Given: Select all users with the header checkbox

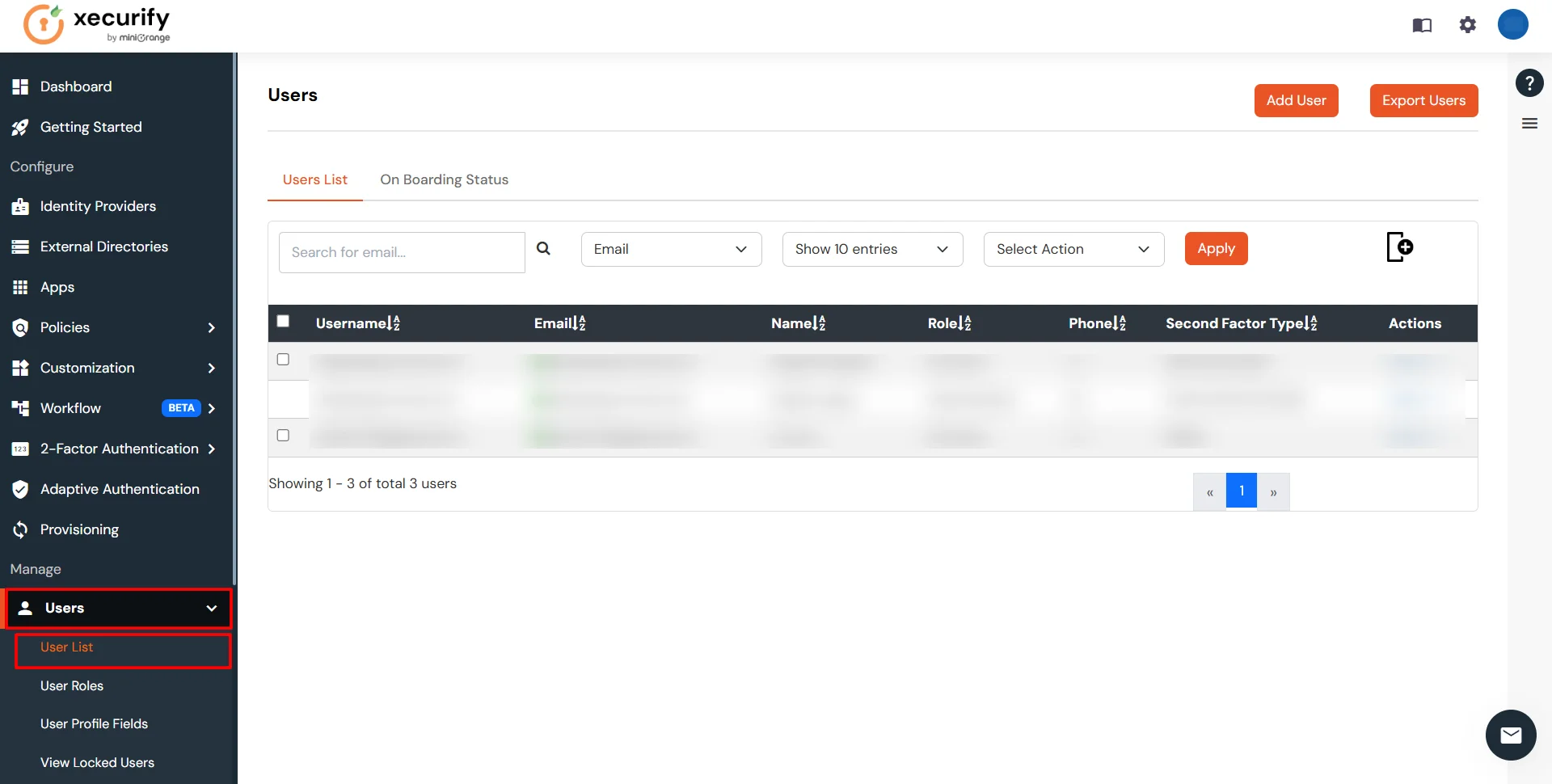Looking at the screenshot, I should pyautogui.click(x=283, y=322).
